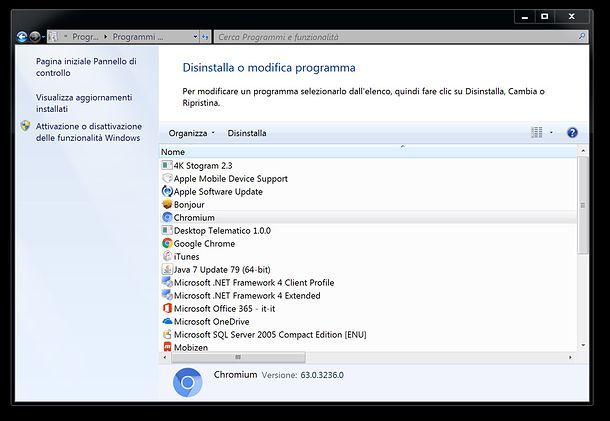Click the Java 7 Update 79 icon

tap(167, 269)
